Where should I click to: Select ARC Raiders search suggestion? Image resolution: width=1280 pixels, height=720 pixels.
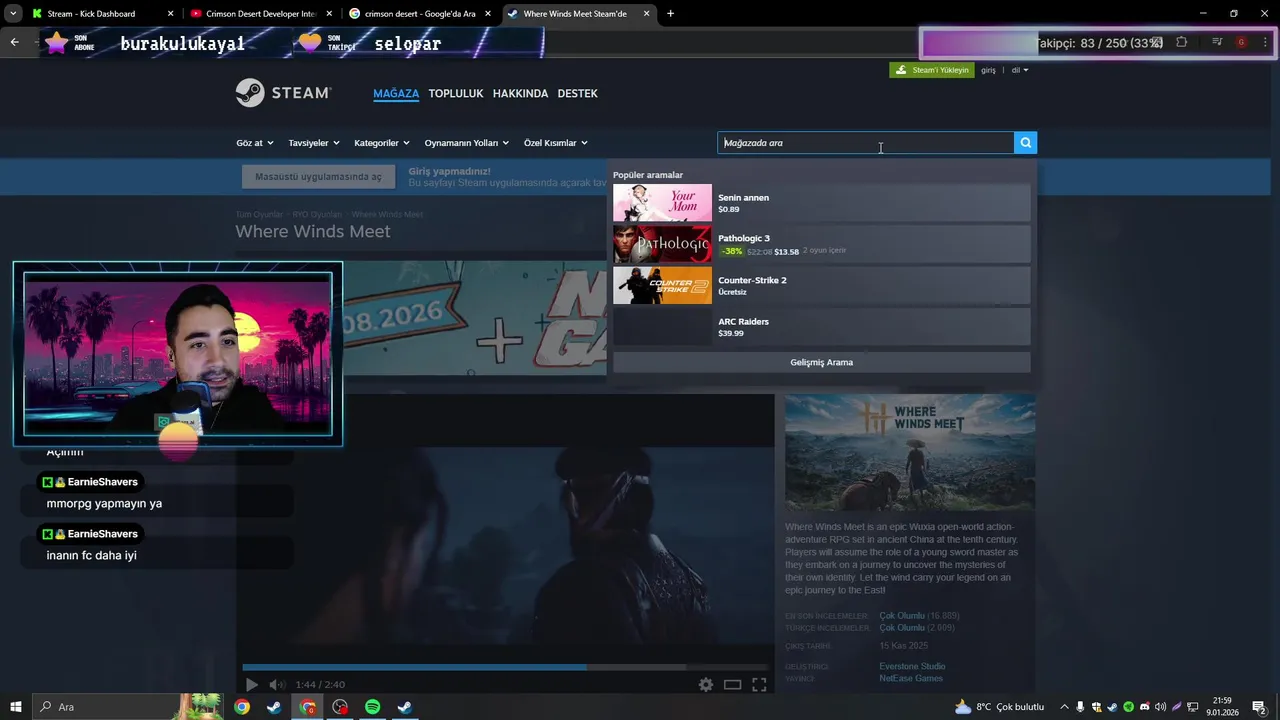tap(821, 326)
